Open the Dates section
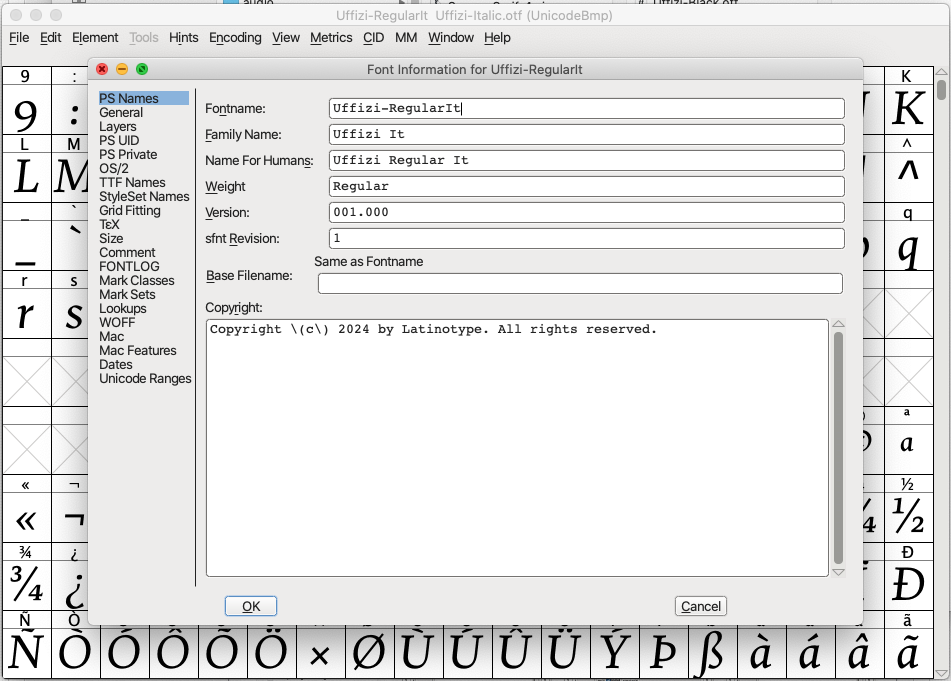Viewport: 951px width, 681px height. (115, 364)
